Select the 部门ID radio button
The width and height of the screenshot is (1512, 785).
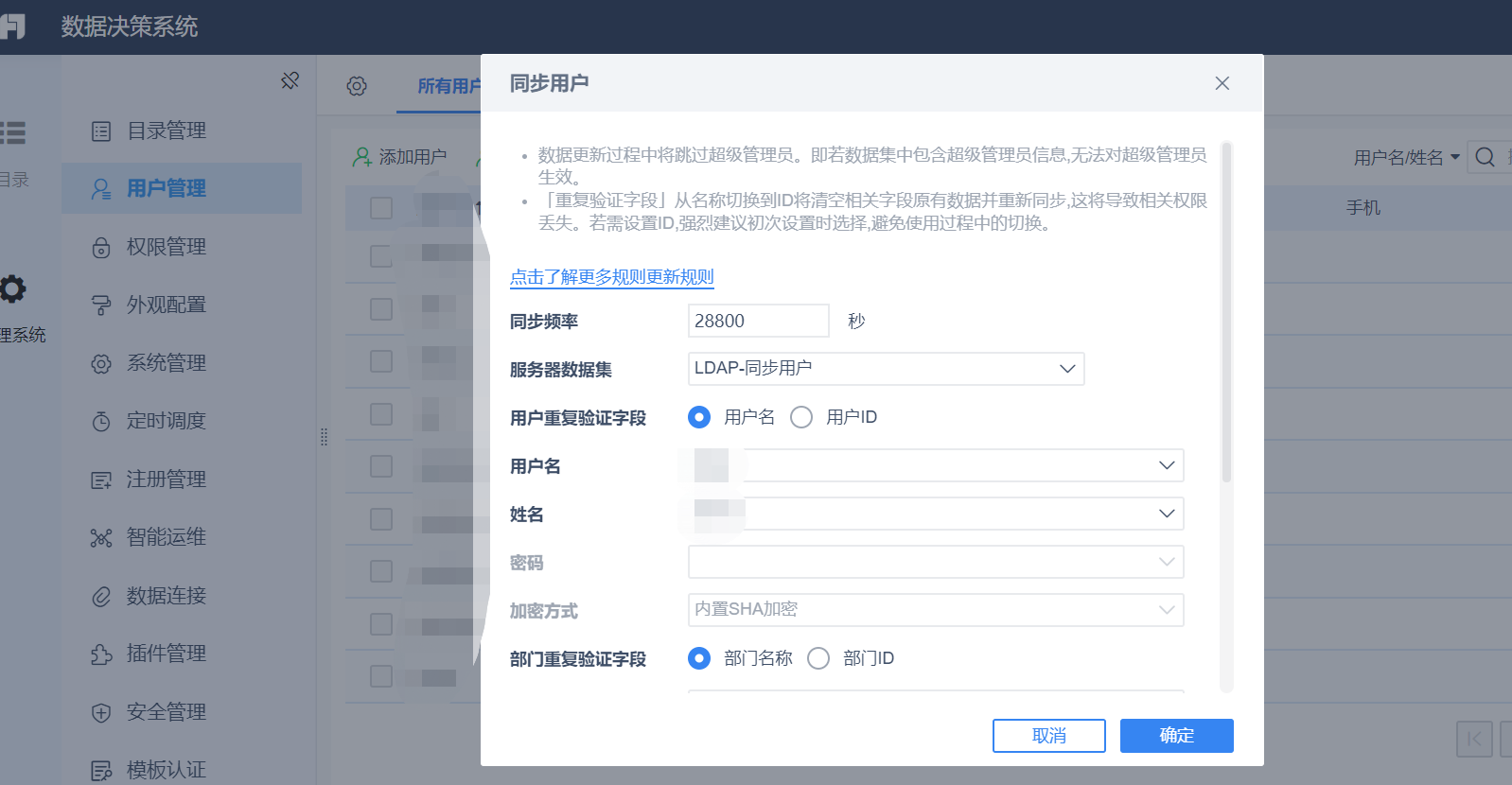818,658
